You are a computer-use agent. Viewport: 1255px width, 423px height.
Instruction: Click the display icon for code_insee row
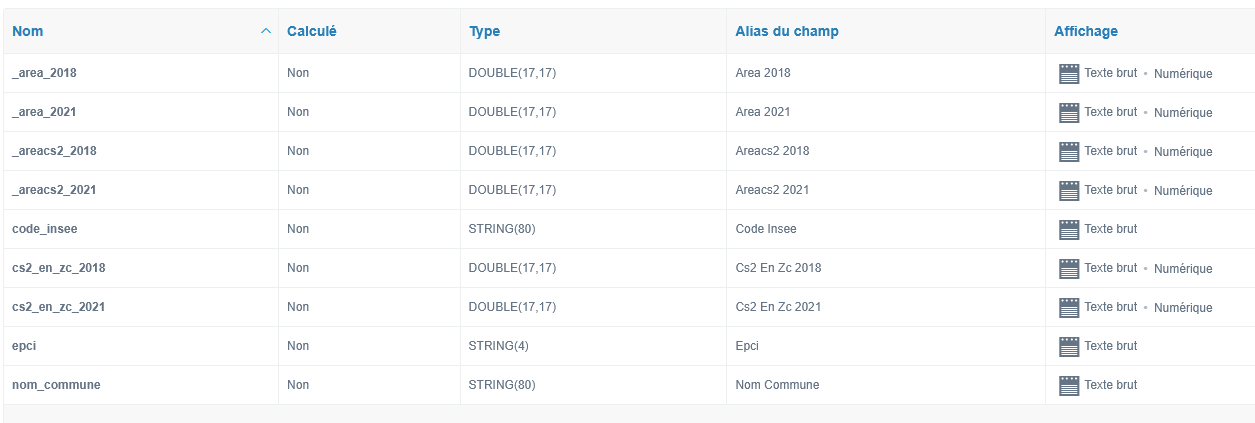[1069, 229]
